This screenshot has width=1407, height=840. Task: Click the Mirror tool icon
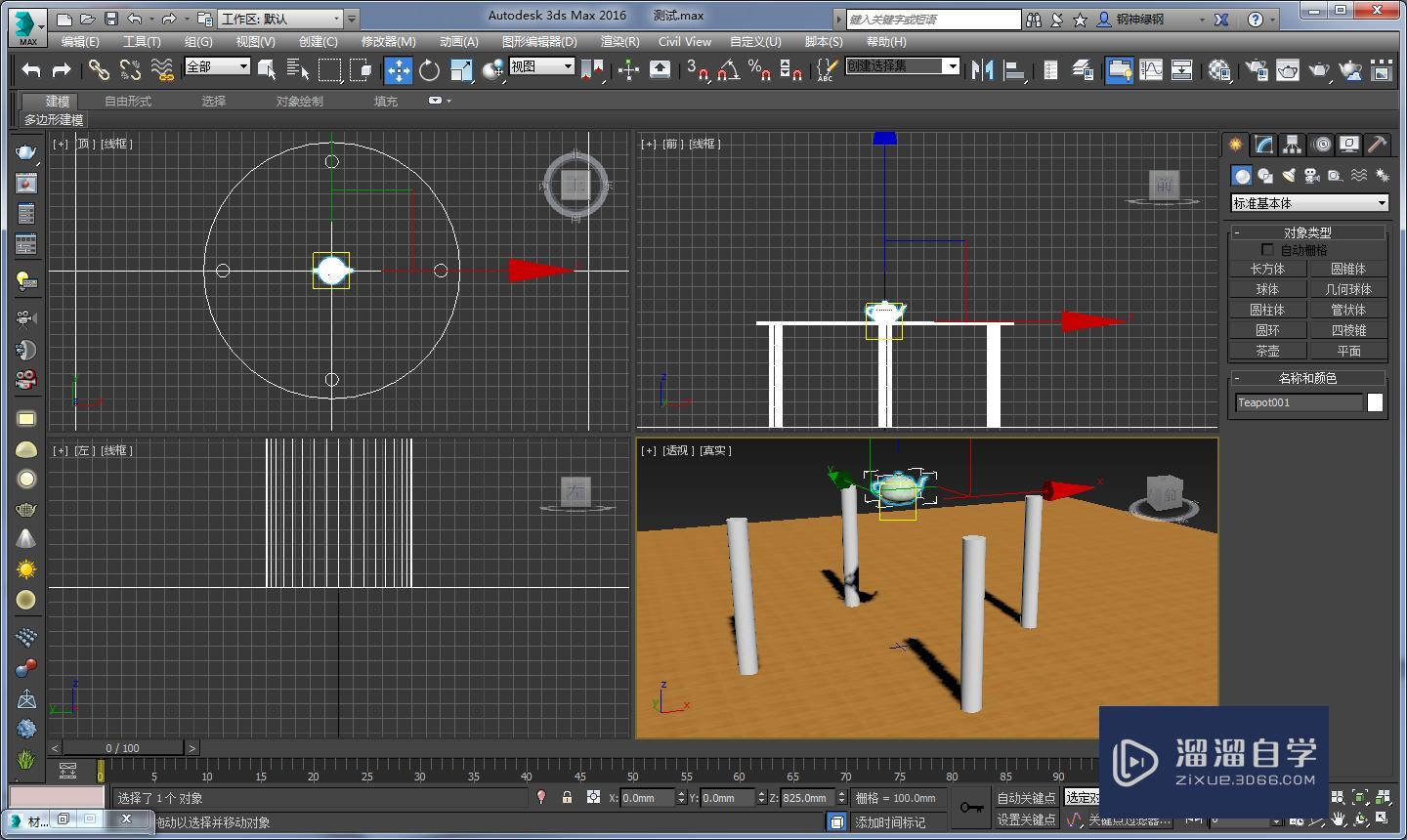[x=982, y=69]
